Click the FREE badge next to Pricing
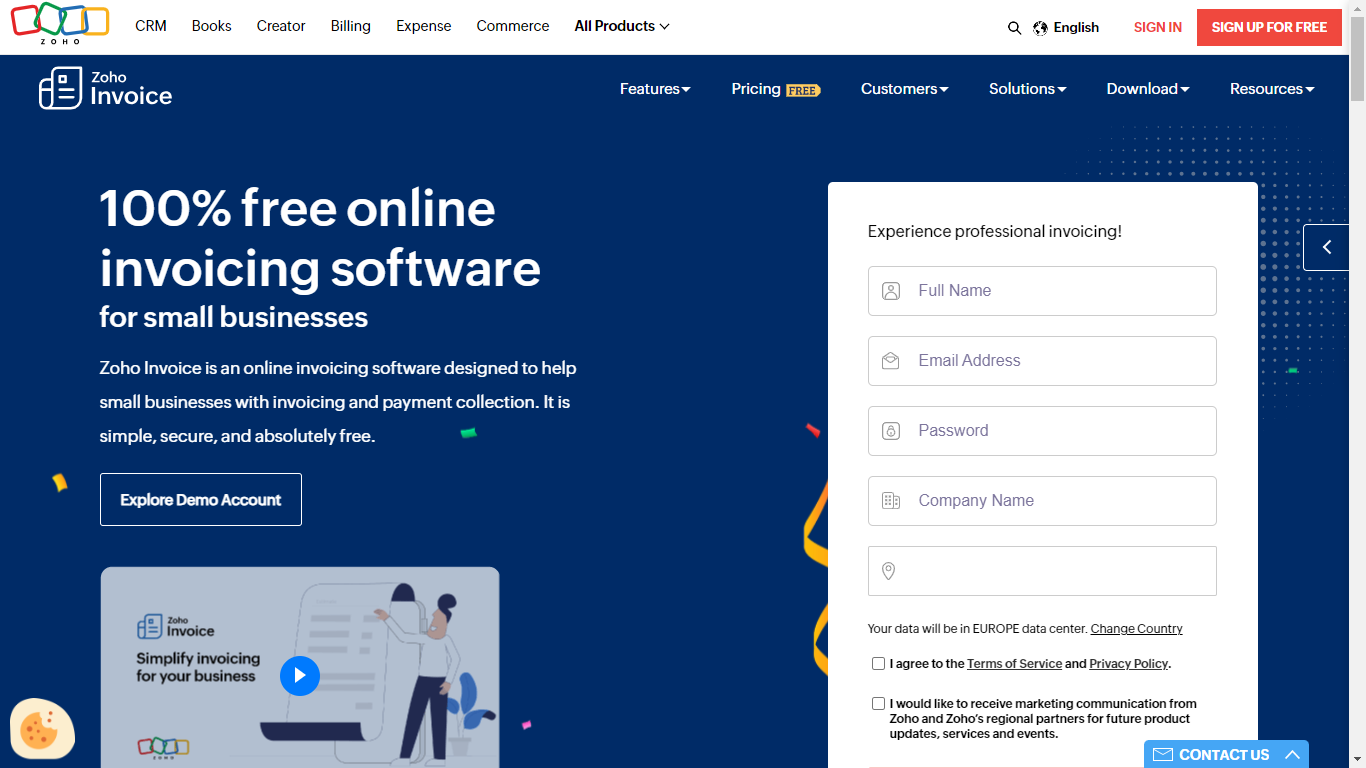This screenshot has height=768, width=1366. click(803, 91)
